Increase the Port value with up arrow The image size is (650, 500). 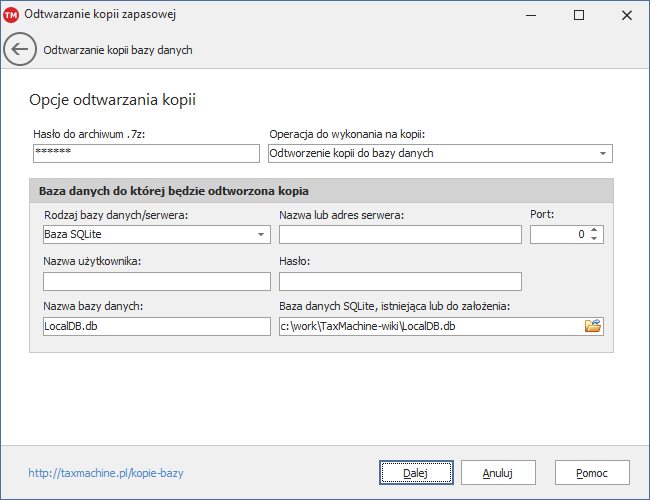pyautogui.click(x=594, y=230)
